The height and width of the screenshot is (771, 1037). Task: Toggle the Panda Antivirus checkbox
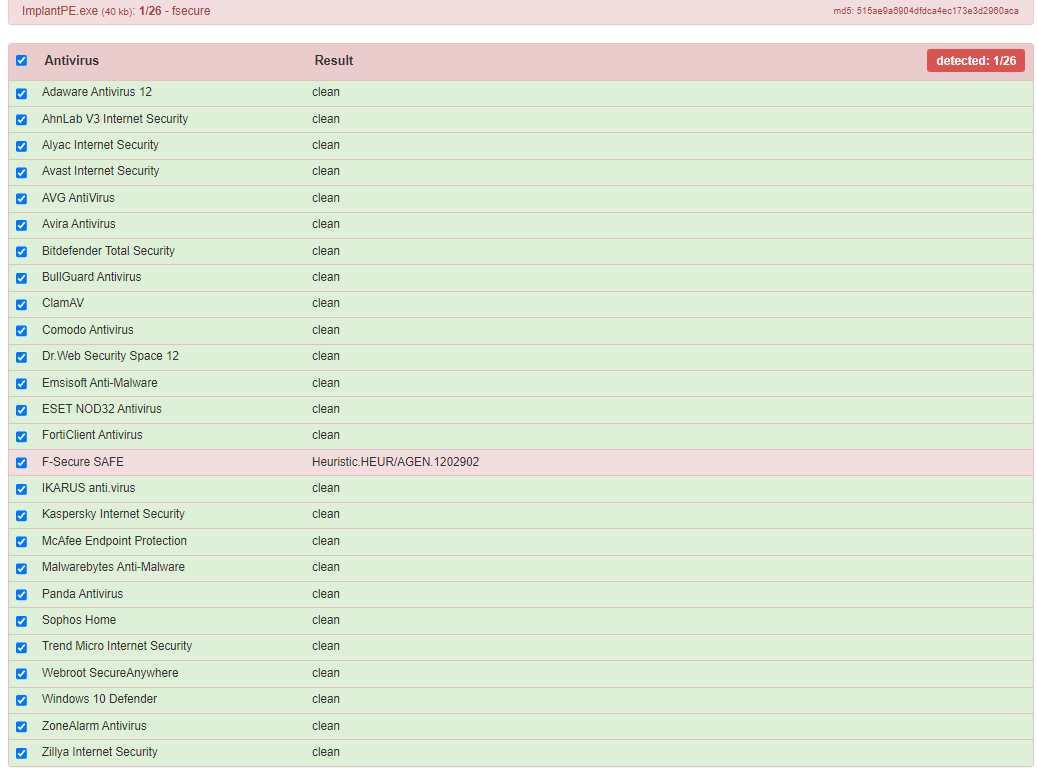(22, 594)
